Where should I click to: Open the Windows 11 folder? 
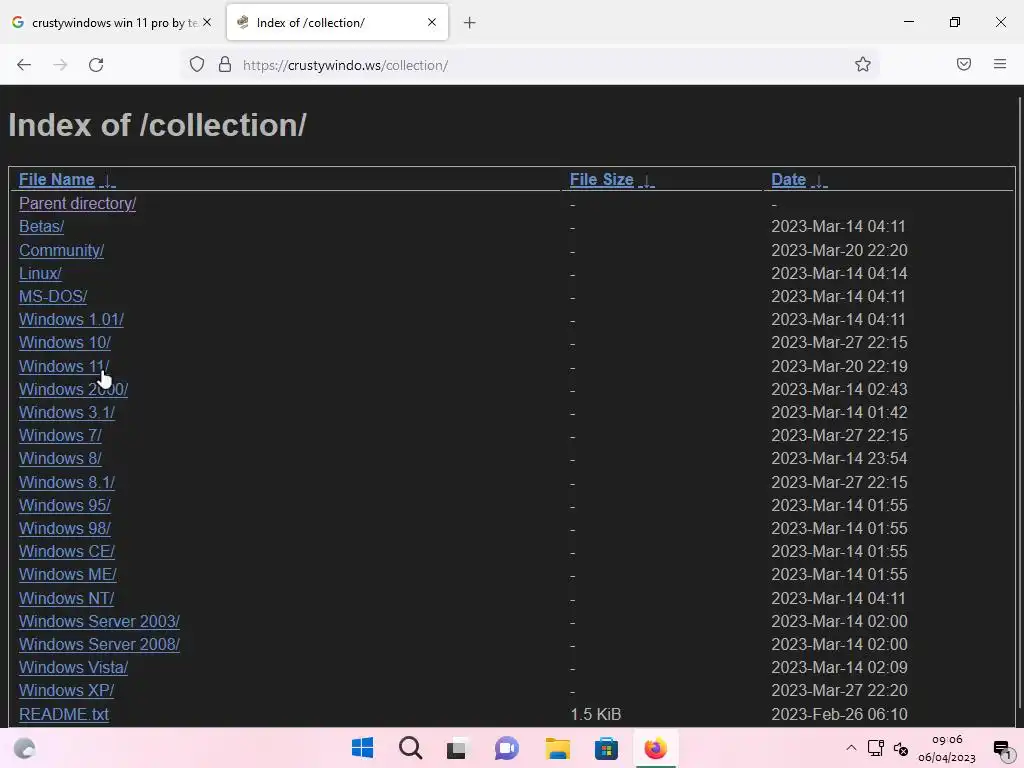pos(64,366)
